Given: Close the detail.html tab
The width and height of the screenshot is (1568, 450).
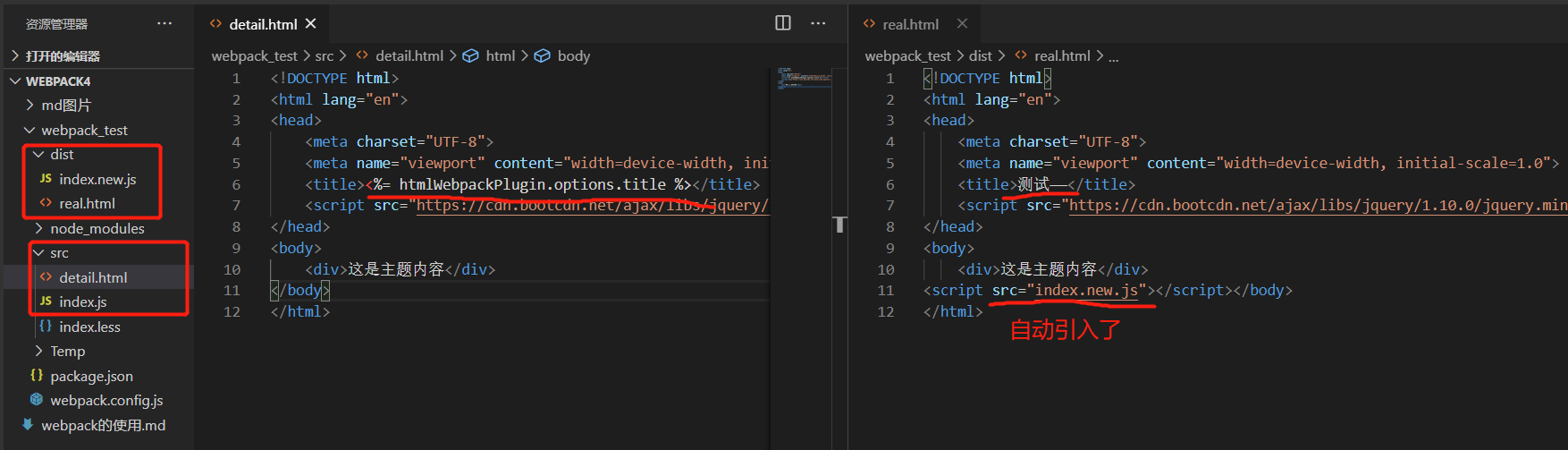Looking at the screenshot, I should click(x=310, y=23).
